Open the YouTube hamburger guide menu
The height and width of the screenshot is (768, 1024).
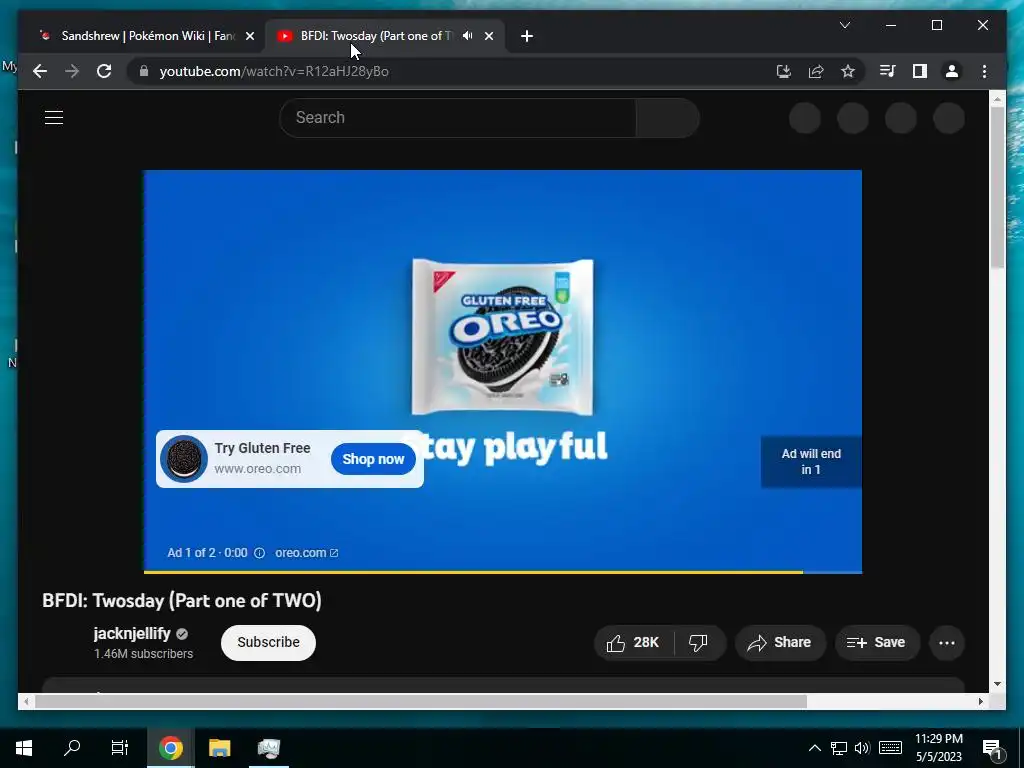(54, 118)
